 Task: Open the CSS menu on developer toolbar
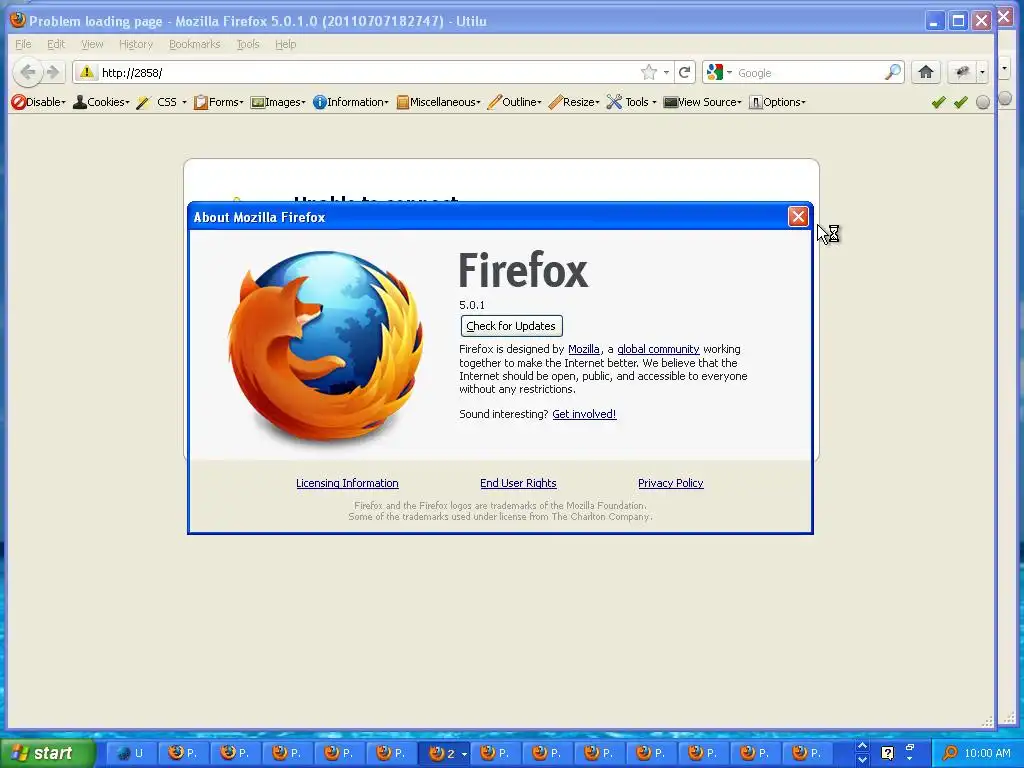(161, 102)
